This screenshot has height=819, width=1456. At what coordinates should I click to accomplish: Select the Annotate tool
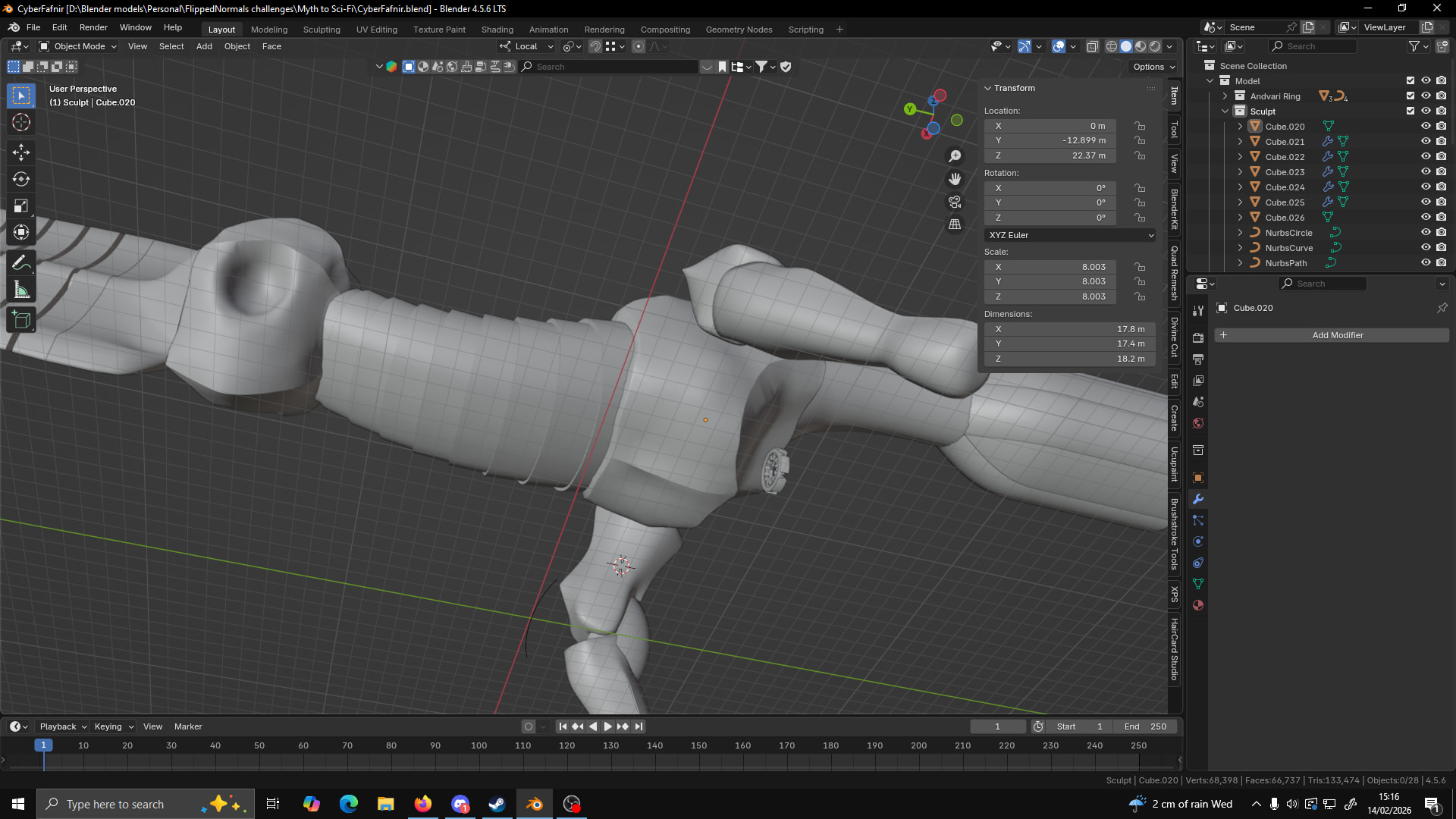click(x=21, y=263)
